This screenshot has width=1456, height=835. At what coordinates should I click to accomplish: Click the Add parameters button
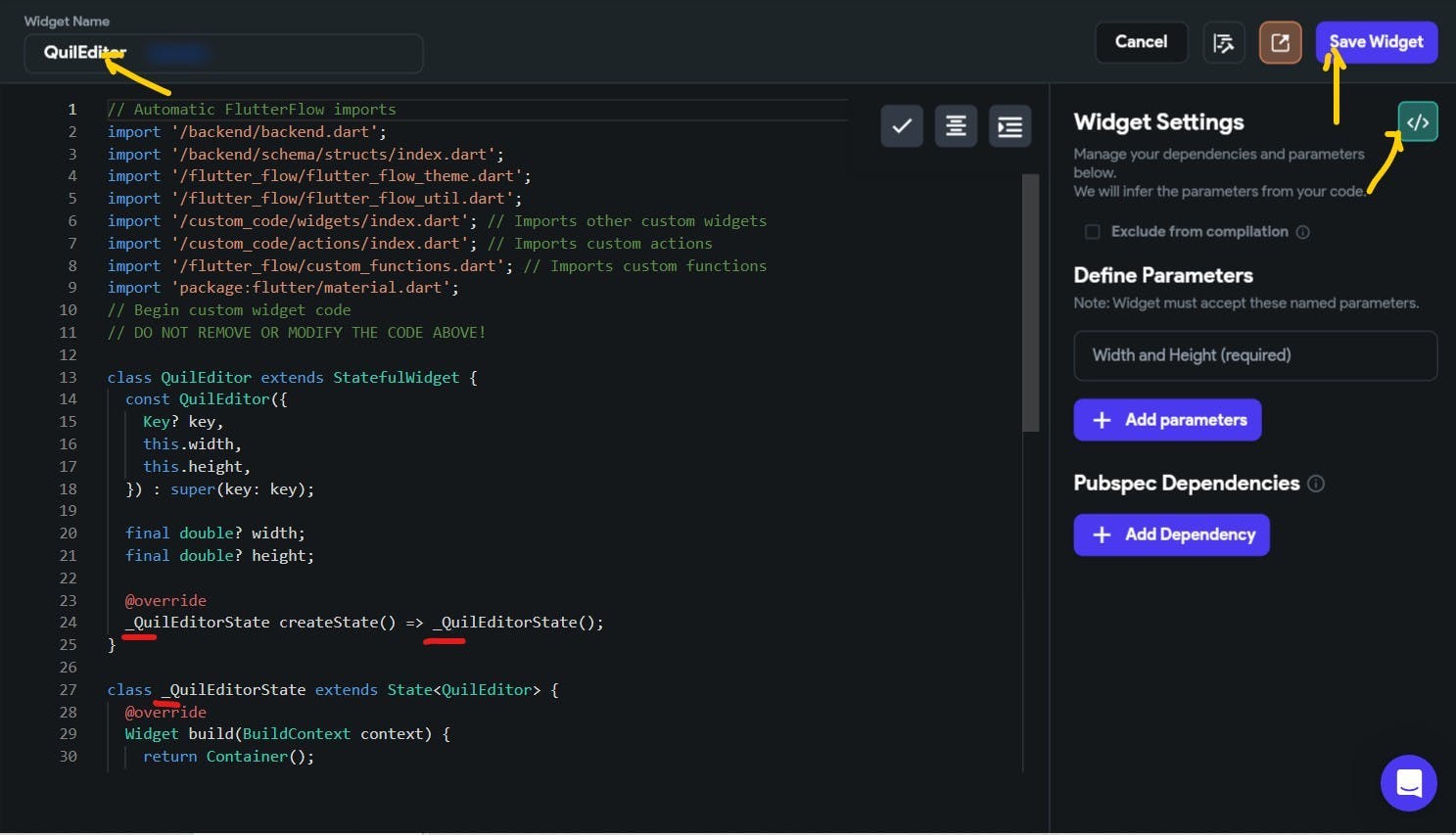coord(1167,420)
